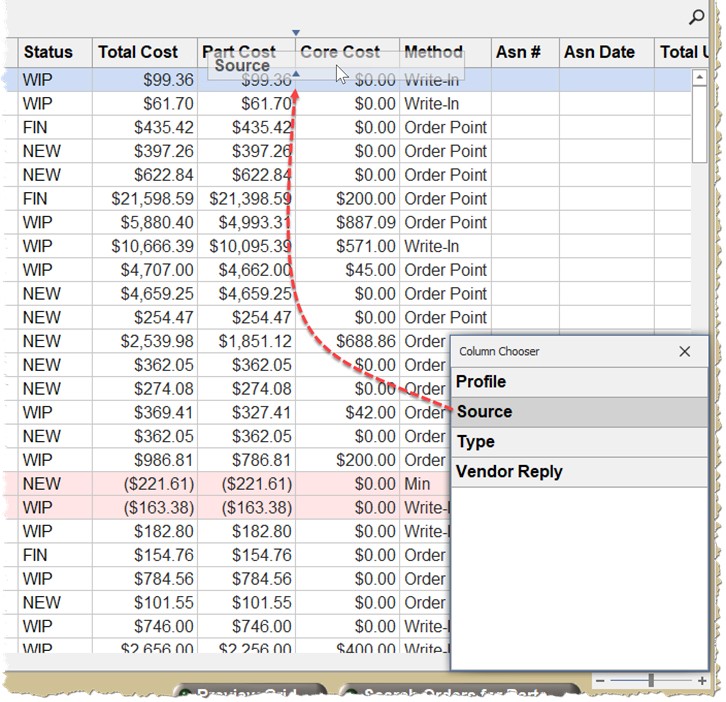Close the Column Chooser window
The width and height of the screenshot is (726, 702).
pos(684,351)
